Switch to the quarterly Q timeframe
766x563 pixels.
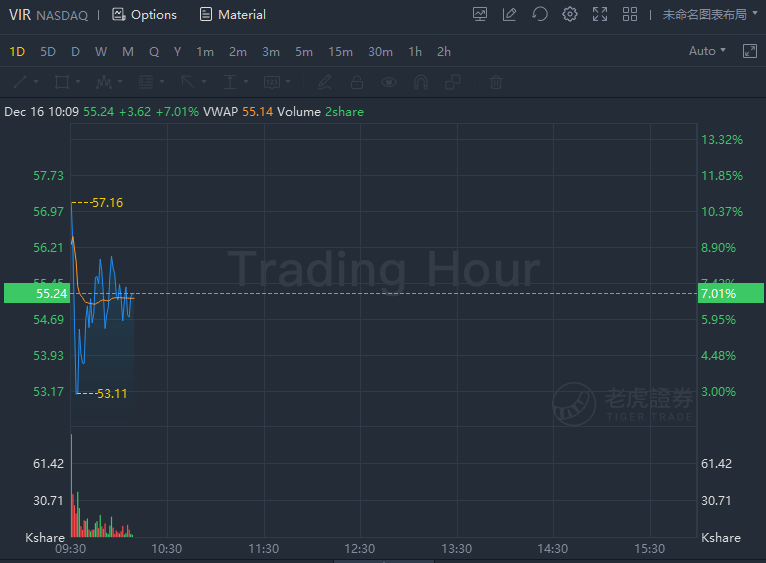click(x=154, y=51)
